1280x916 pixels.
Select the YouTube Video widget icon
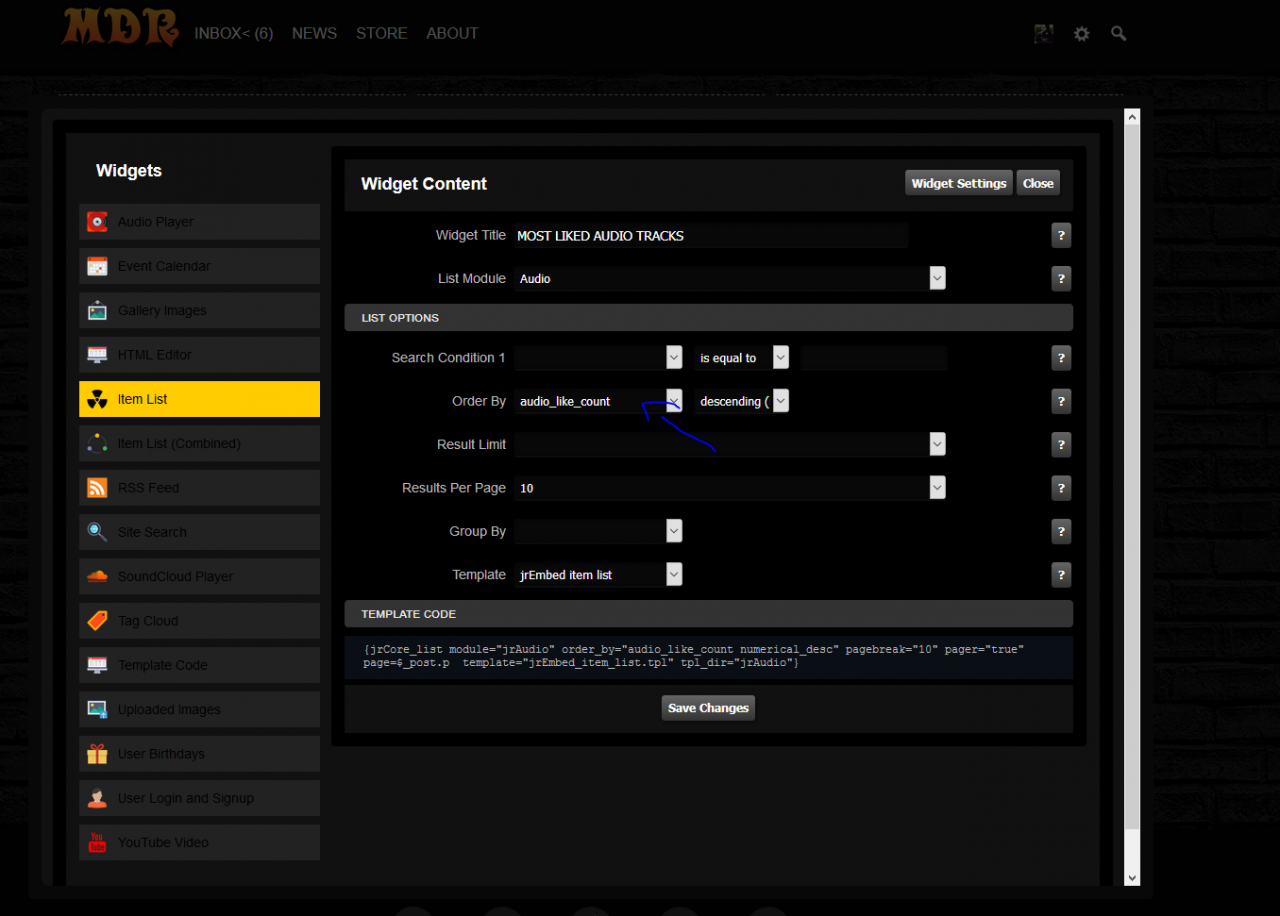[97, 842]
